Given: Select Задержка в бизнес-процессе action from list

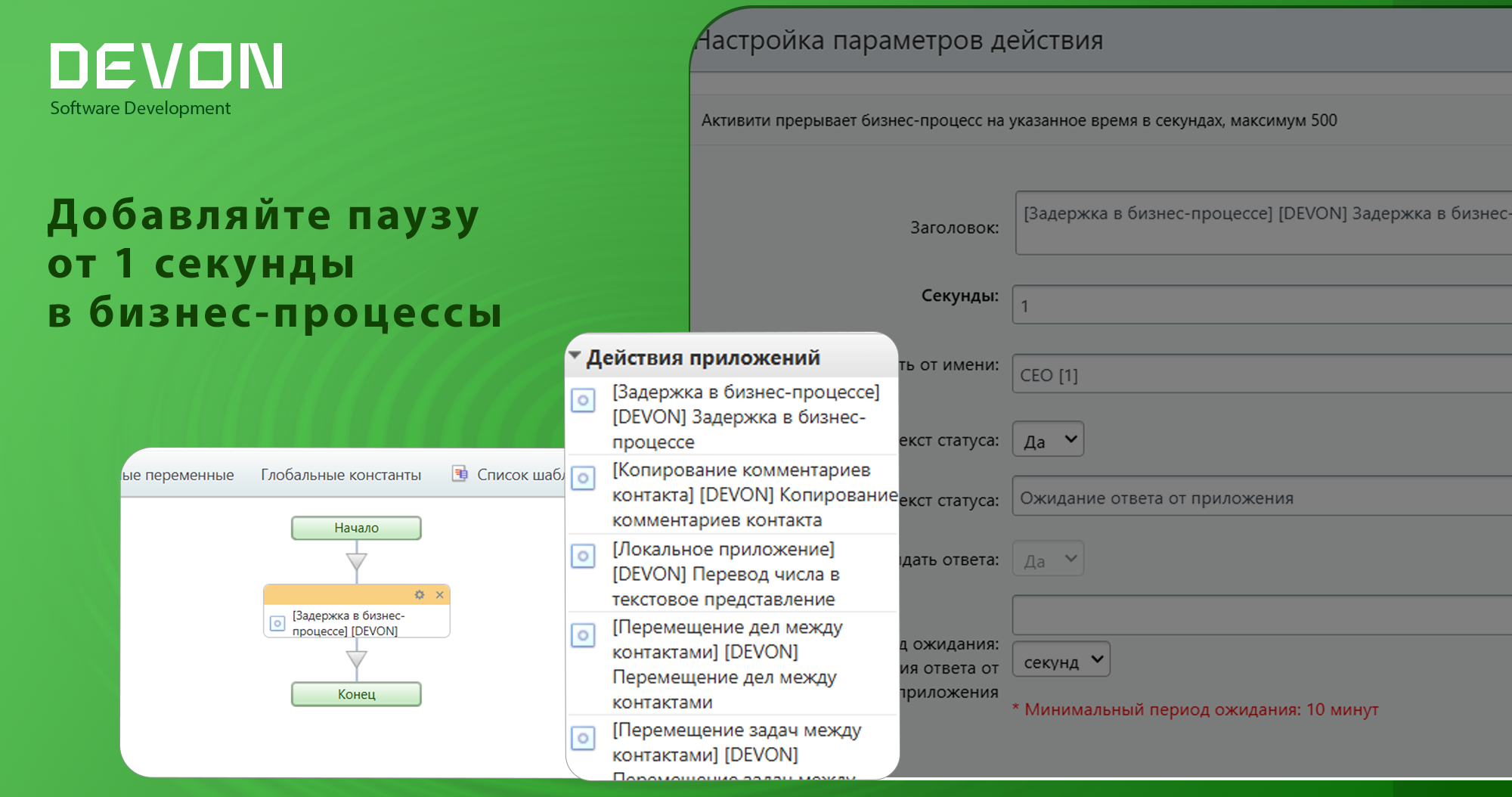Looking at the screenshot, I should [x=745, y=417].
